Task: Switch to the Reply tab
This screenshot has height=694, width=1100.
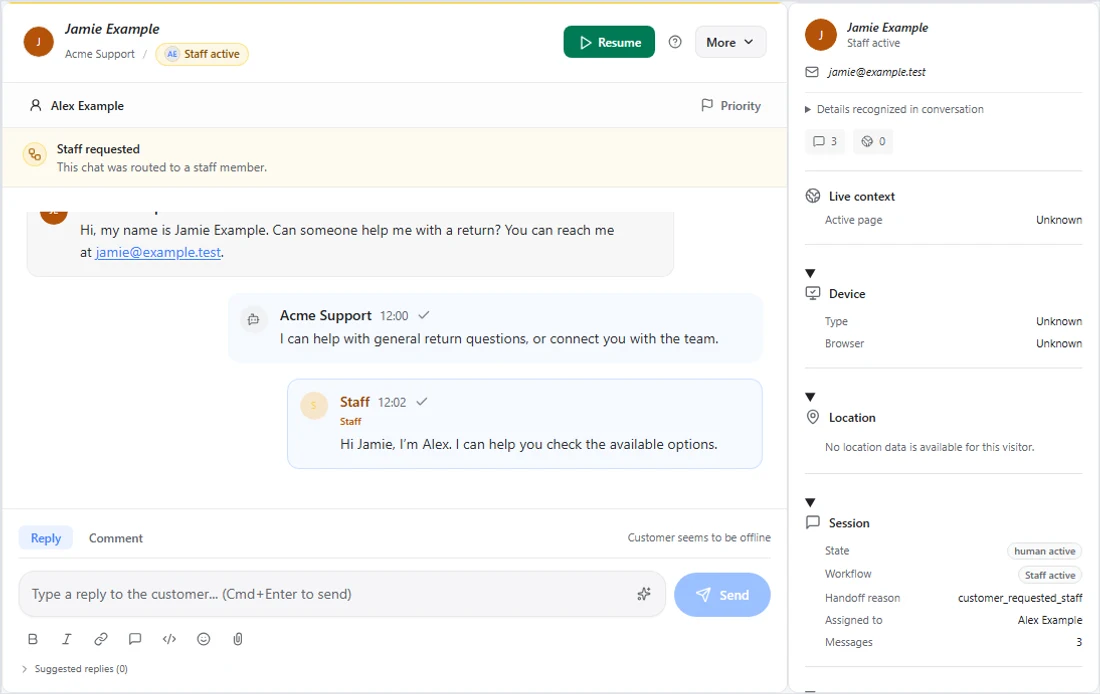Action: tap(46, 538)
